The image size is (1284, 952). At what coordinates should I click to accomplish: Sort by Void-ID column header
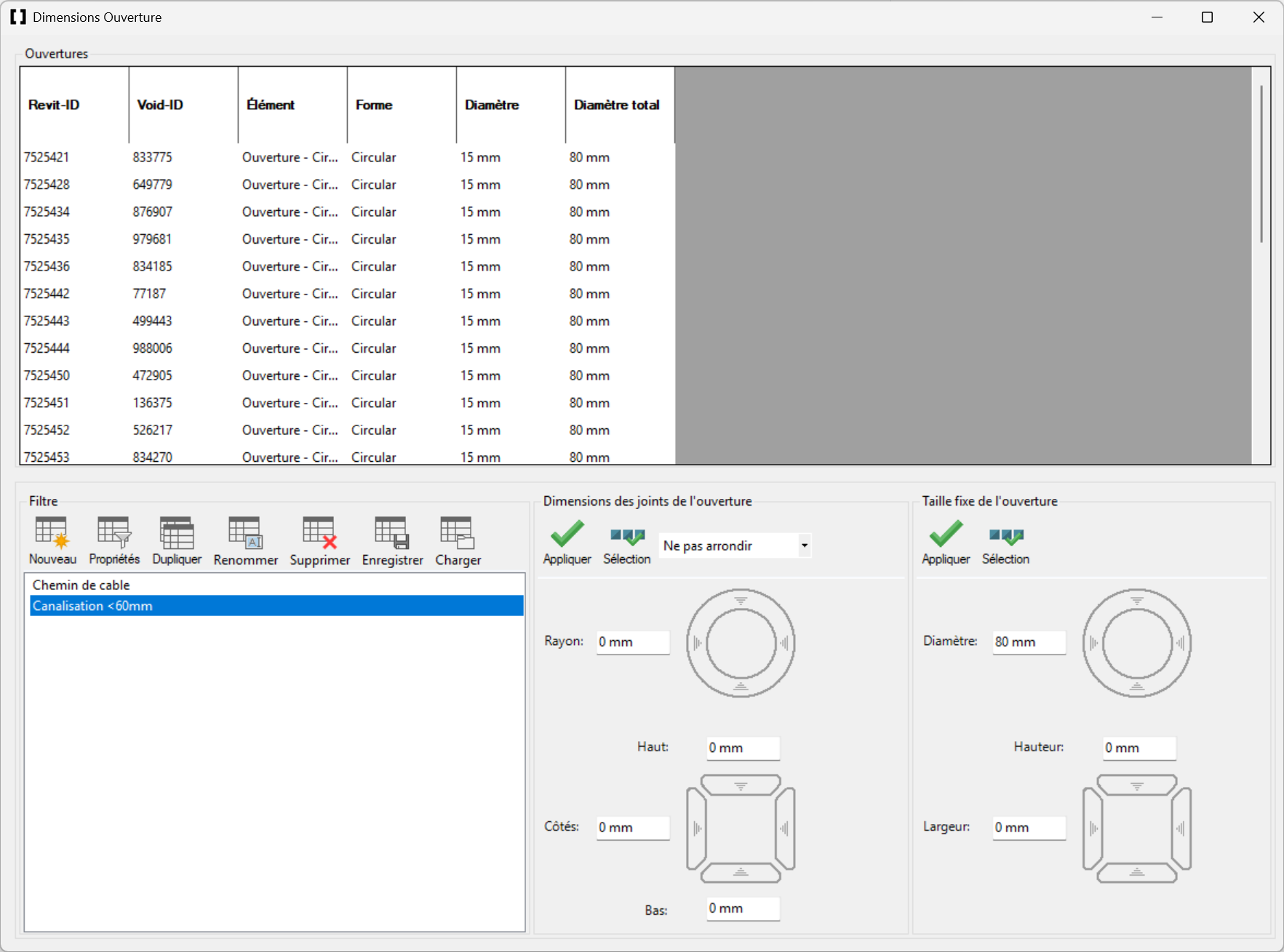tap(183, 105)
